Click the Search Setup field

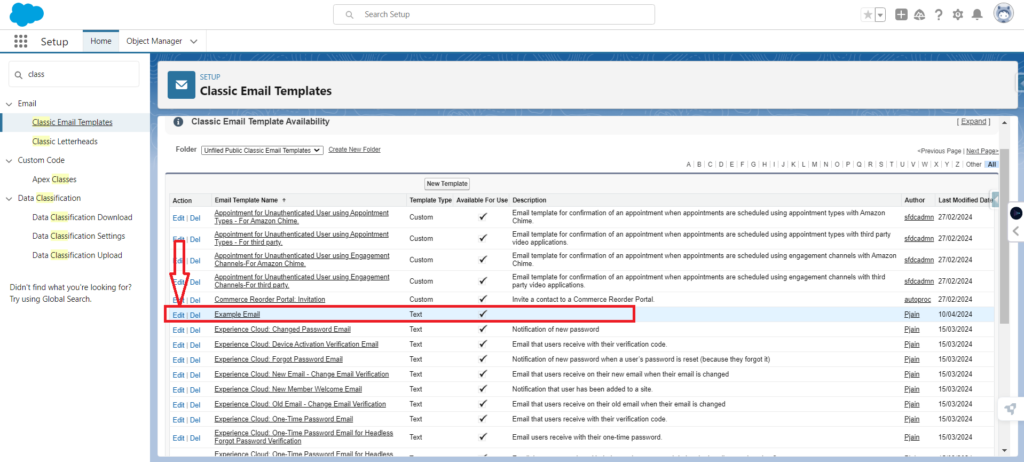click(x=494, y=15)
